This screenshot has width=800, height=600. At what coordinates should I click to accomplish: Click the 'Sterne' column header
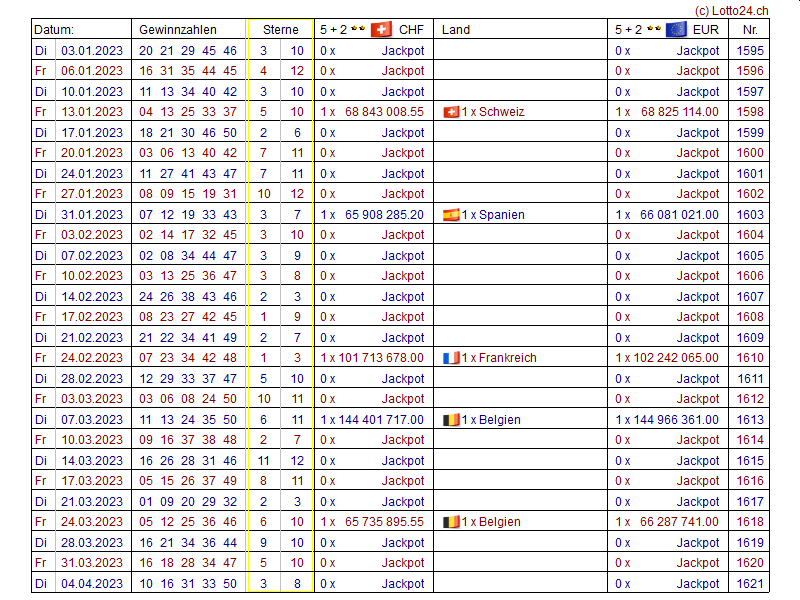point(281,30)
